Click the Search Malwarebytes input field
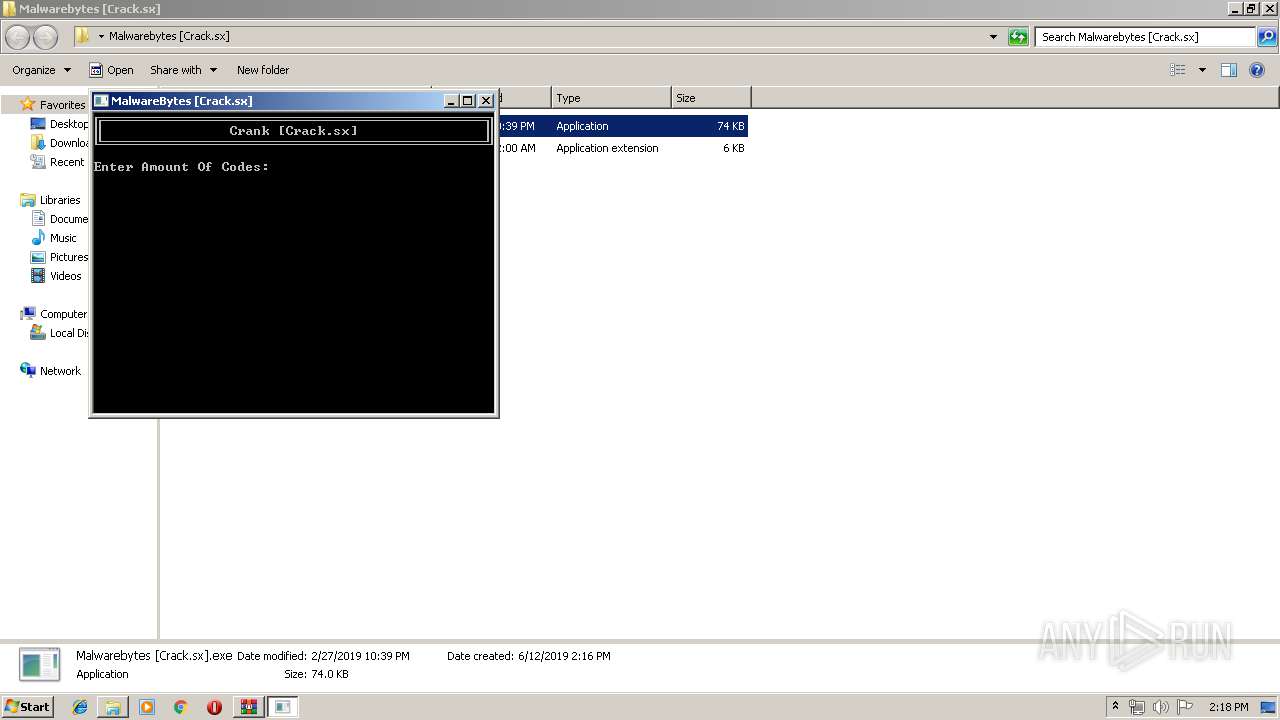Viewport: 1280px width, 720px height. (x=1145, y=37)
